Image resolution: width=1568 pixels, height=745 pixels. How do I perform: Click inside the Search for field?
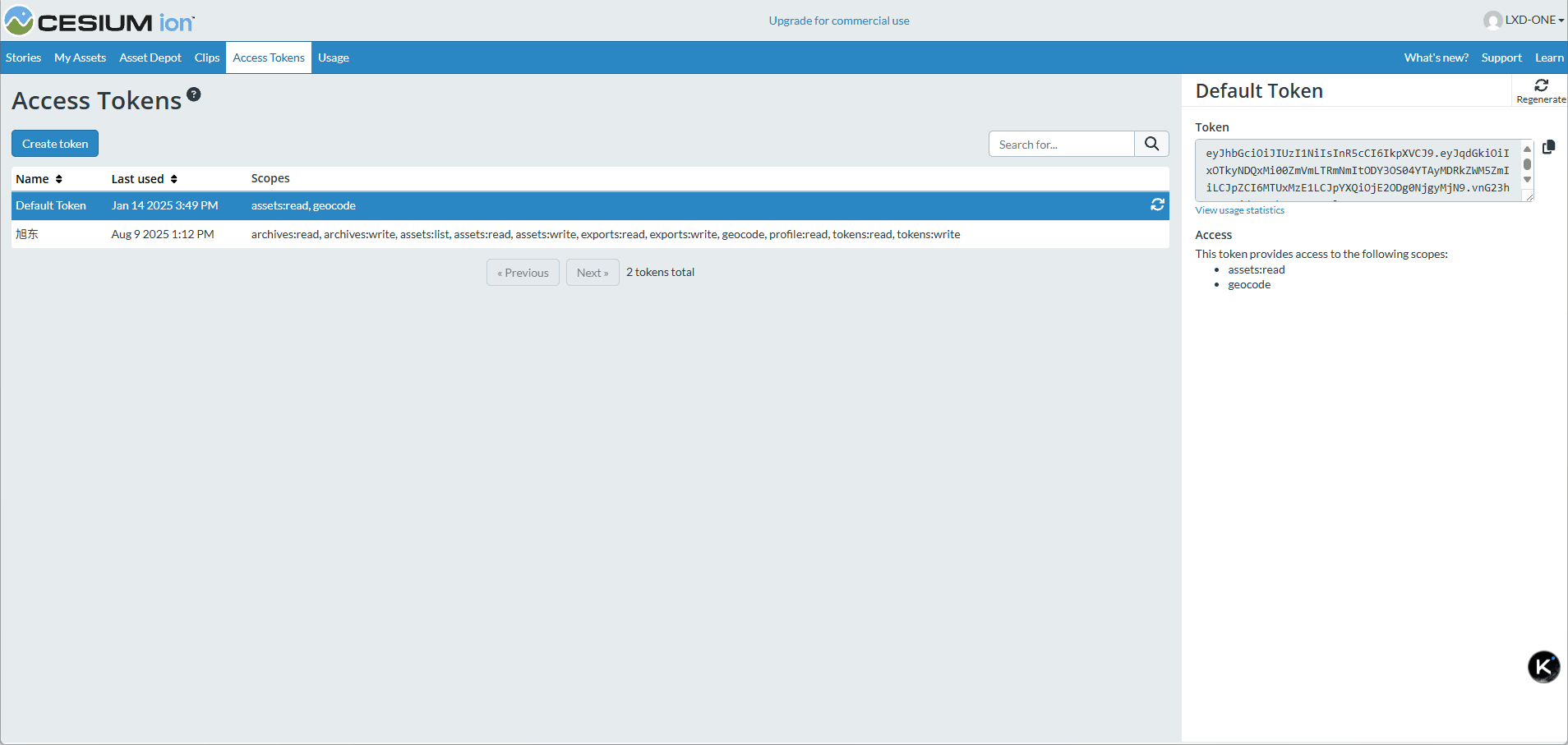tap(1060, 143)
